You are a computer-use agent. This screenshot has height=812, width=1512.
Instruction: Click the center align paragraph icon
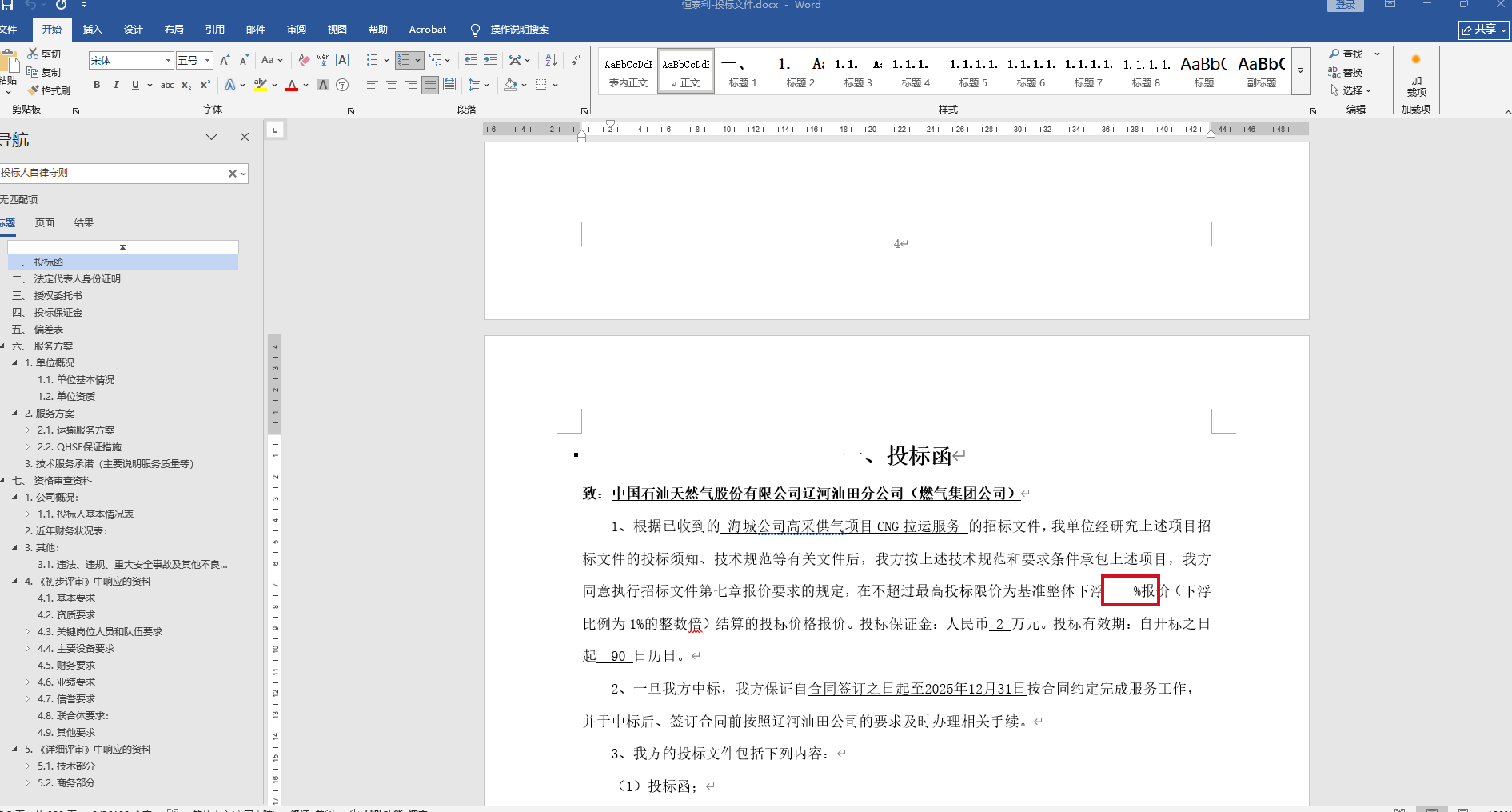pyautogui.click(x=392, y=85)
